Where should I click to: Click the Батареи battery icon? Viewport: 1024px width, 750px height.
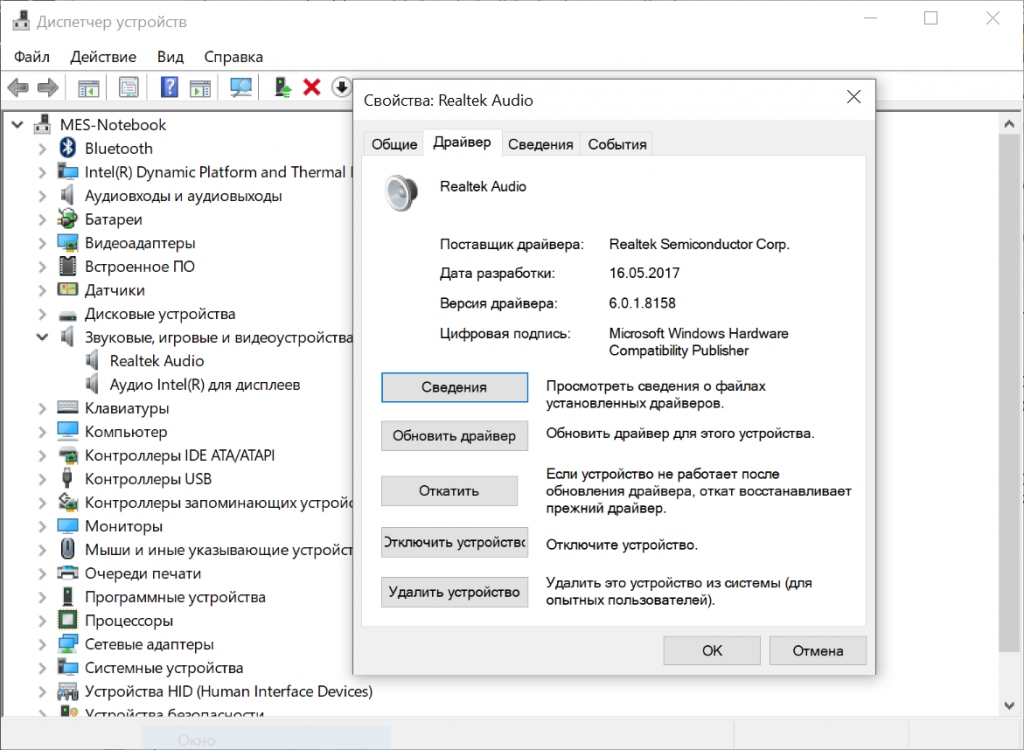[x=67, y=219]
